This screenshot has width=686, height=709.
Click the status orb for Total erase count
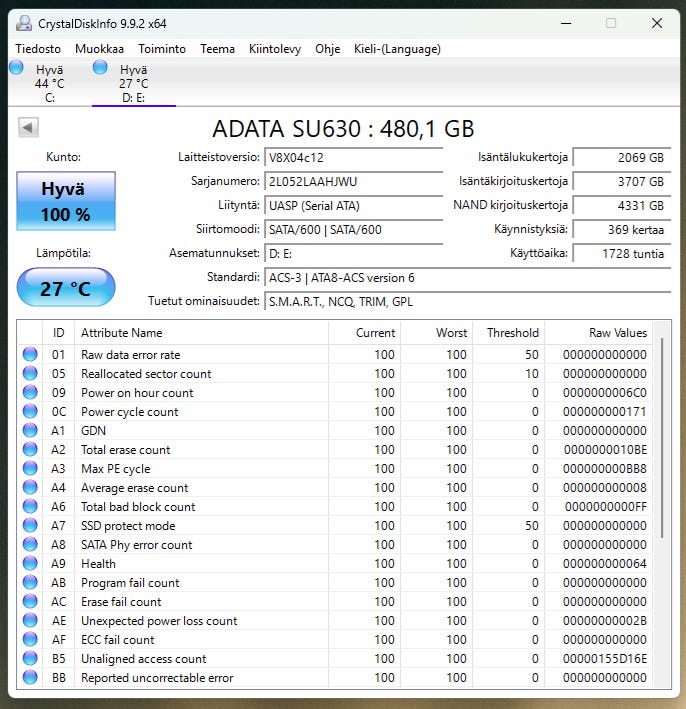(30, 449)
